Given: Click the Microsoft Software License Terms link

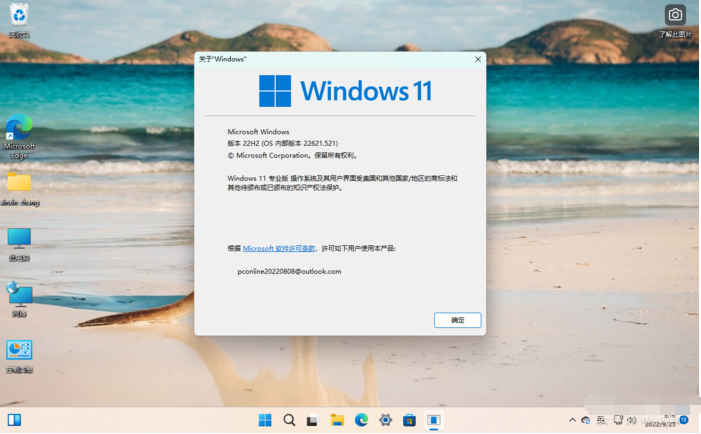Looking at the screenshot, I should coord(279,248).
